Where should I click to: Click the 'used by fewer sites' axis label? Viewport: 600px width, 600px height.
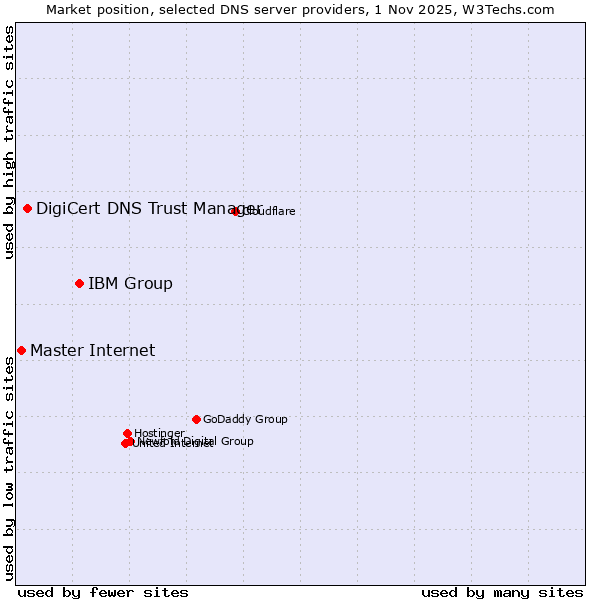[103, 592]
